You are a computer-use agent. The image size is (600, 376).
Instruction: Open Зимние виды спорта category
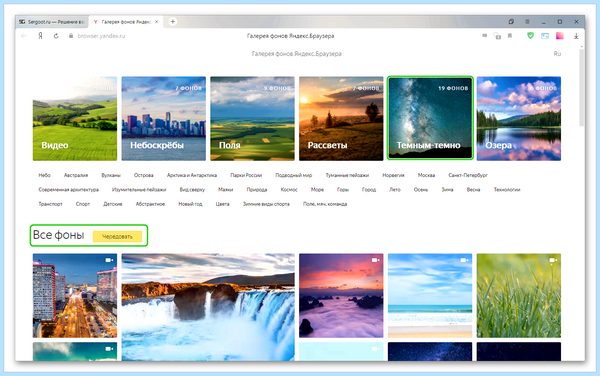click(x=266, y=204)
